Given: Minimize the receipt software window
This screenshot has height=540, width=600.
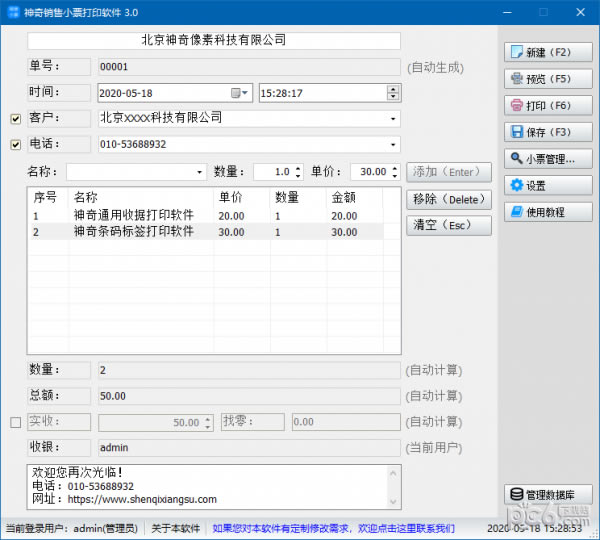Looking at the screenshot, I should coord(507,12).
